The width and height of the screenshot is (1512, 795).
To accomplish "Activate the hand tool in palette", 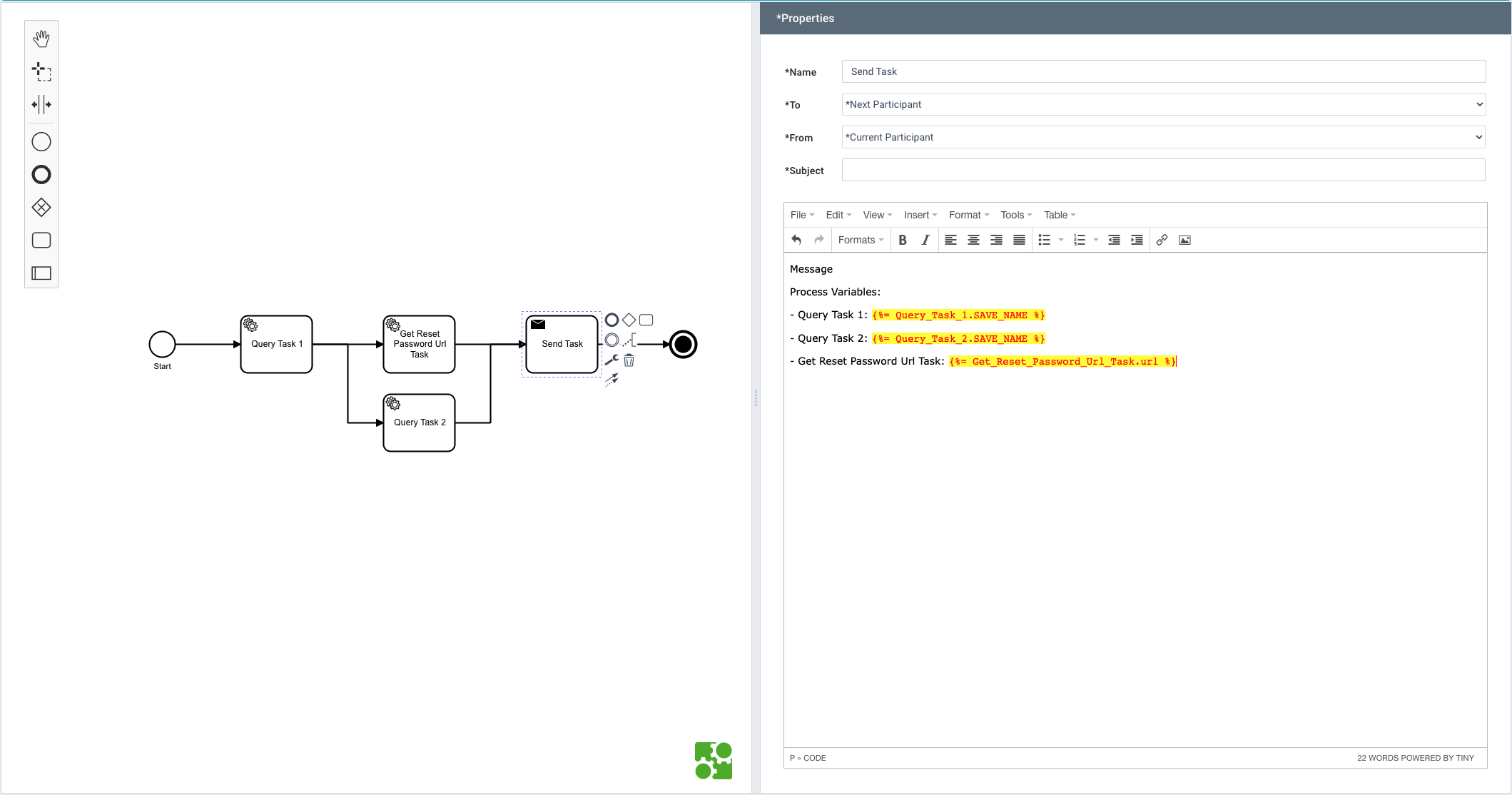I will coord(41,39).
